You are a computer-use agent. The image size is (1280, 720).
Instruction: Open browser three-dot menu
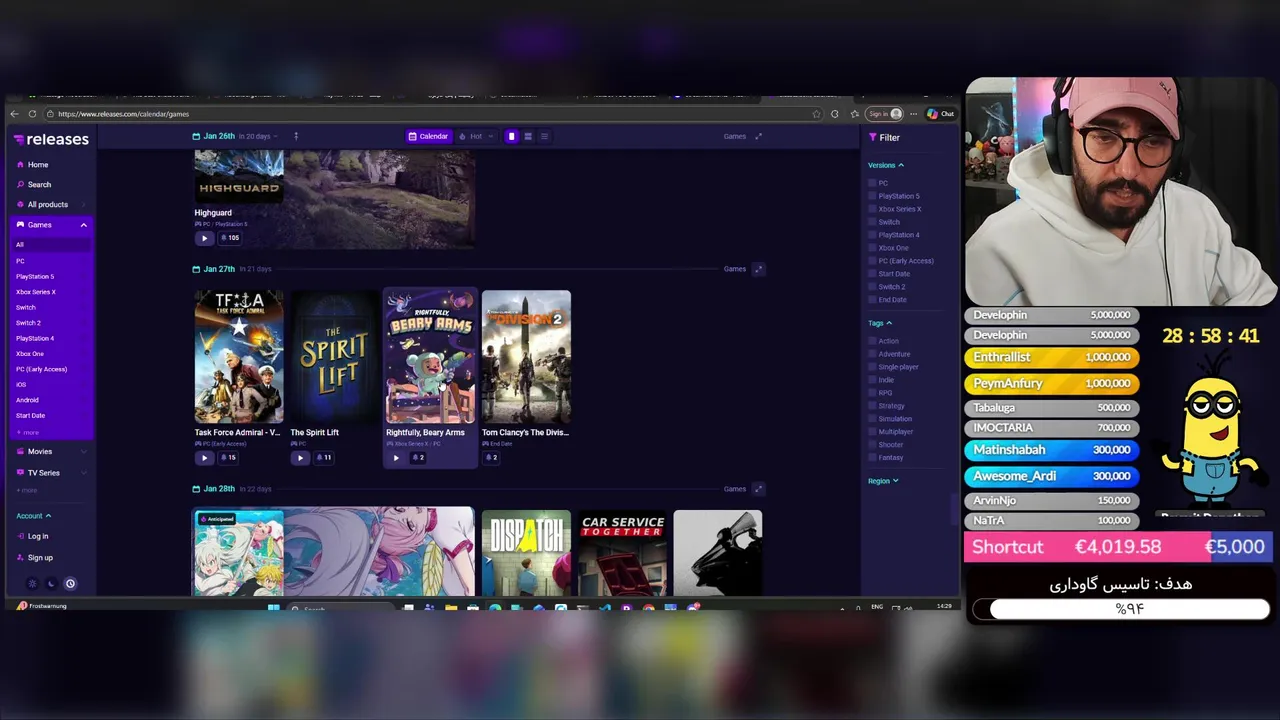point(913,114)
